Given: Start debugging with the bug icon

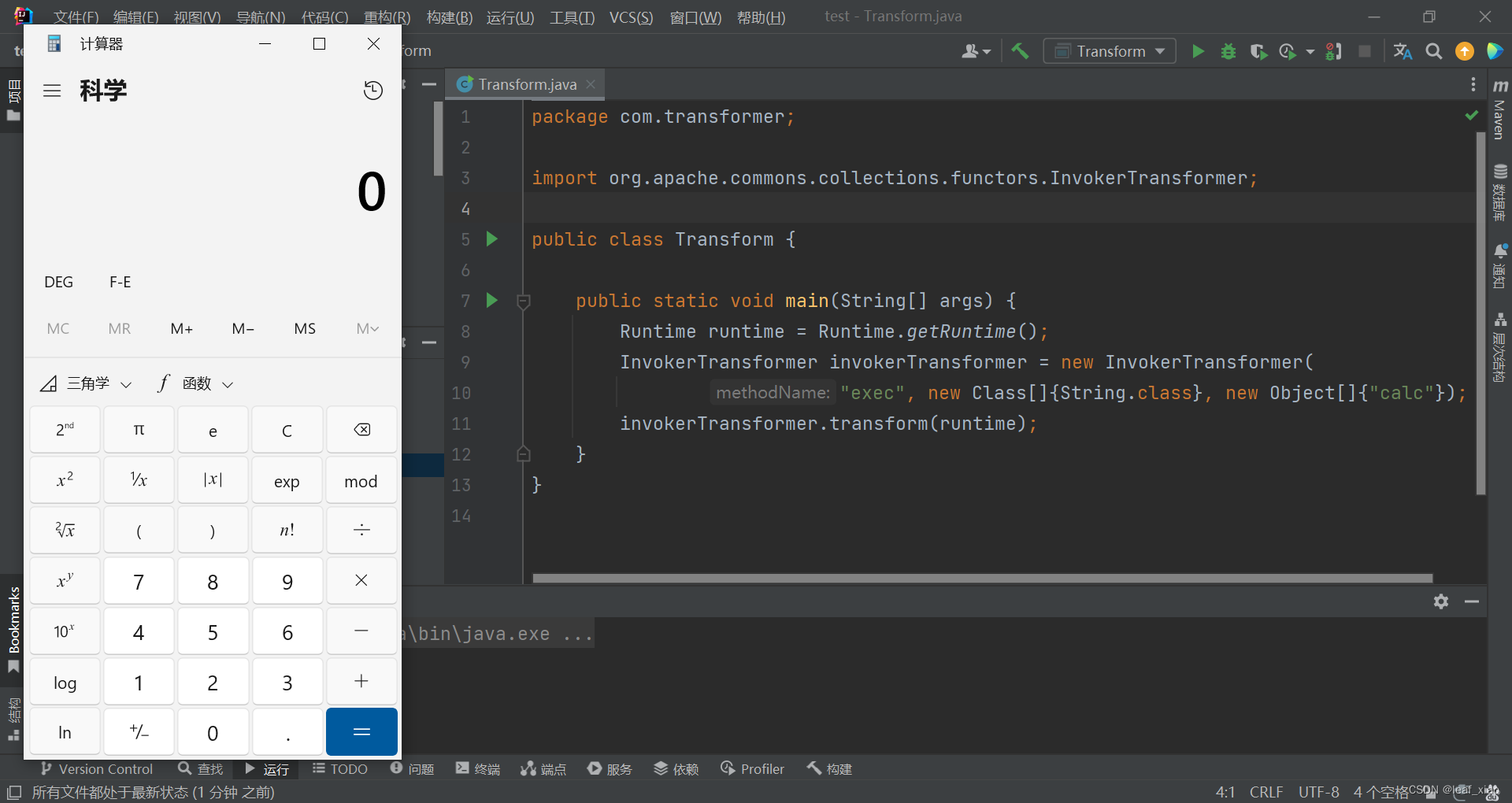Looking at the screenshot, I should coord(1228,51).
